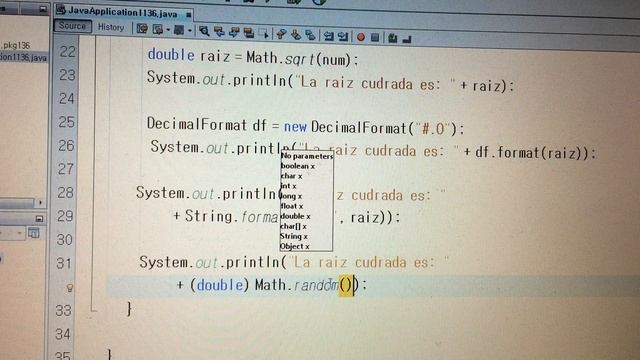Click line number 31 in gutter
Viewport: 640px width, 360px height.
tap(64, 263)
